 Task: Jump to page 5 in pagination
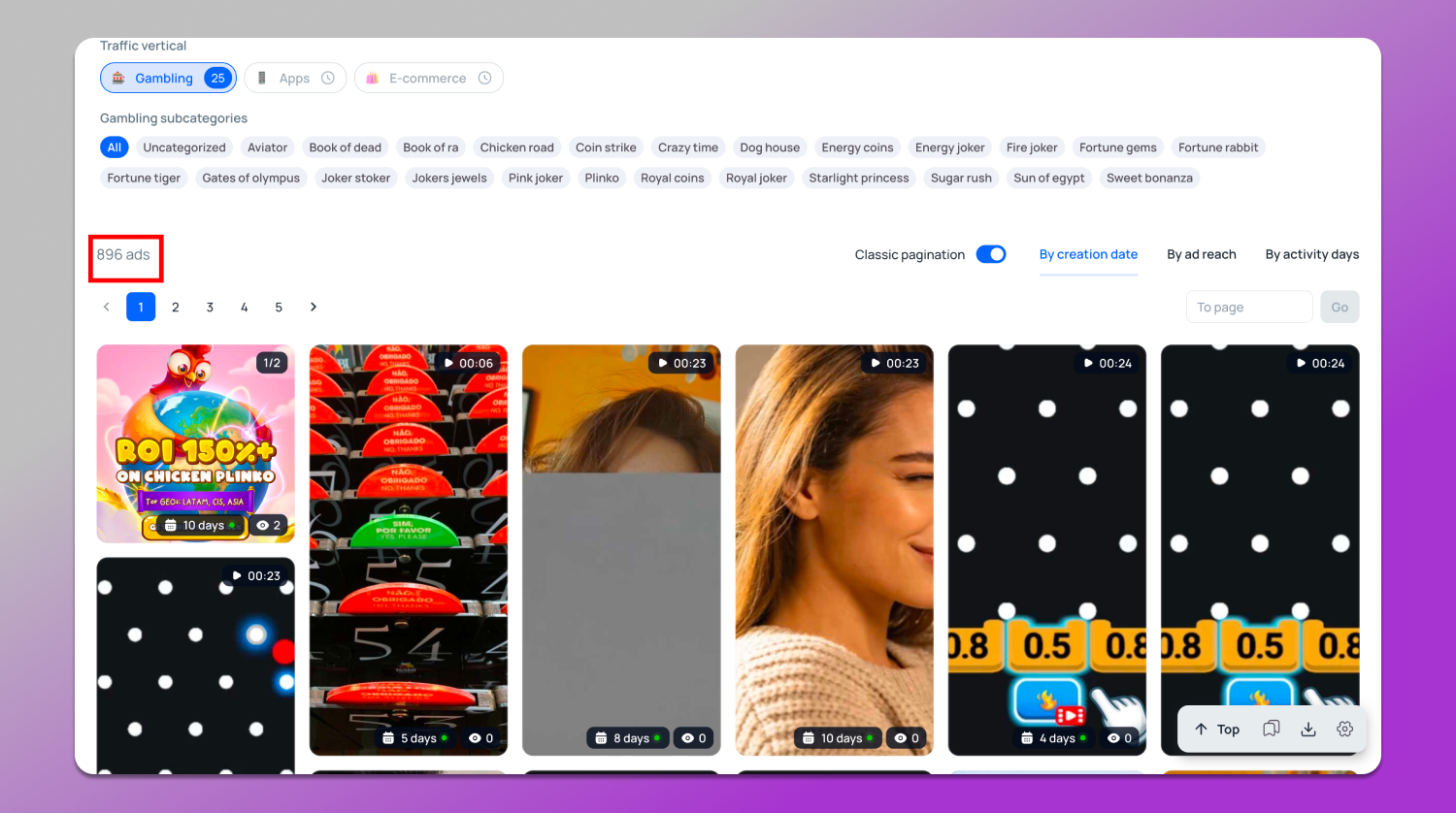click(x=279, y=307)
